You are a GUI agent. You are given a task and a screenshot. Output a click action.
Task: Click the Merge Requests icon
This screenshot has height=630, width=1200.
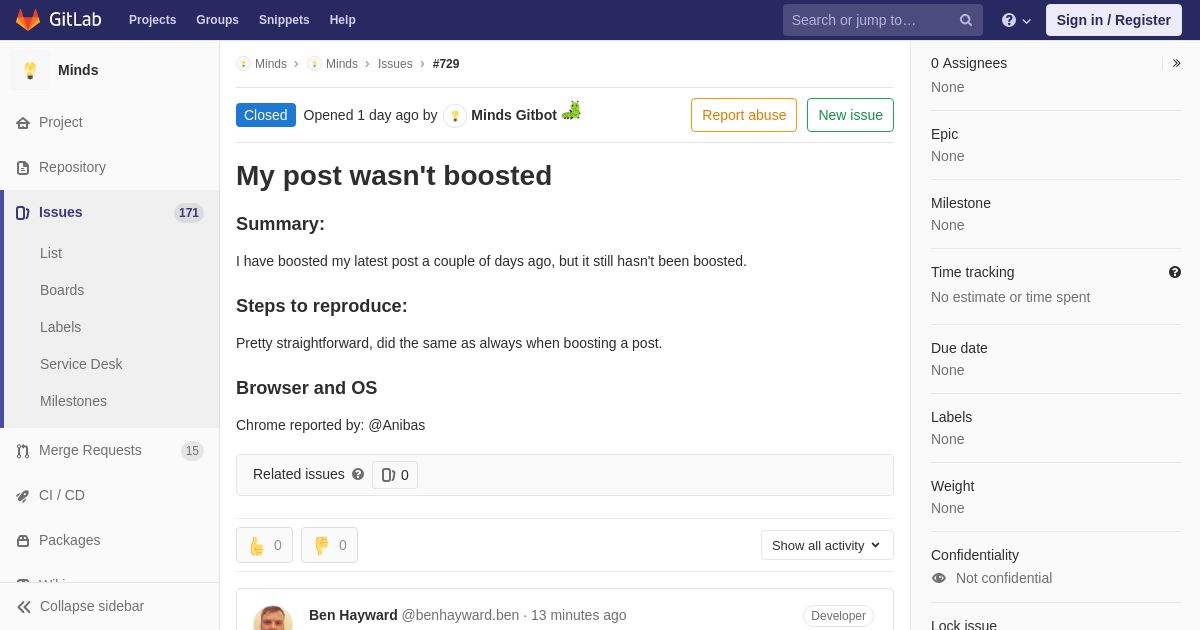[x=23, y=451]
